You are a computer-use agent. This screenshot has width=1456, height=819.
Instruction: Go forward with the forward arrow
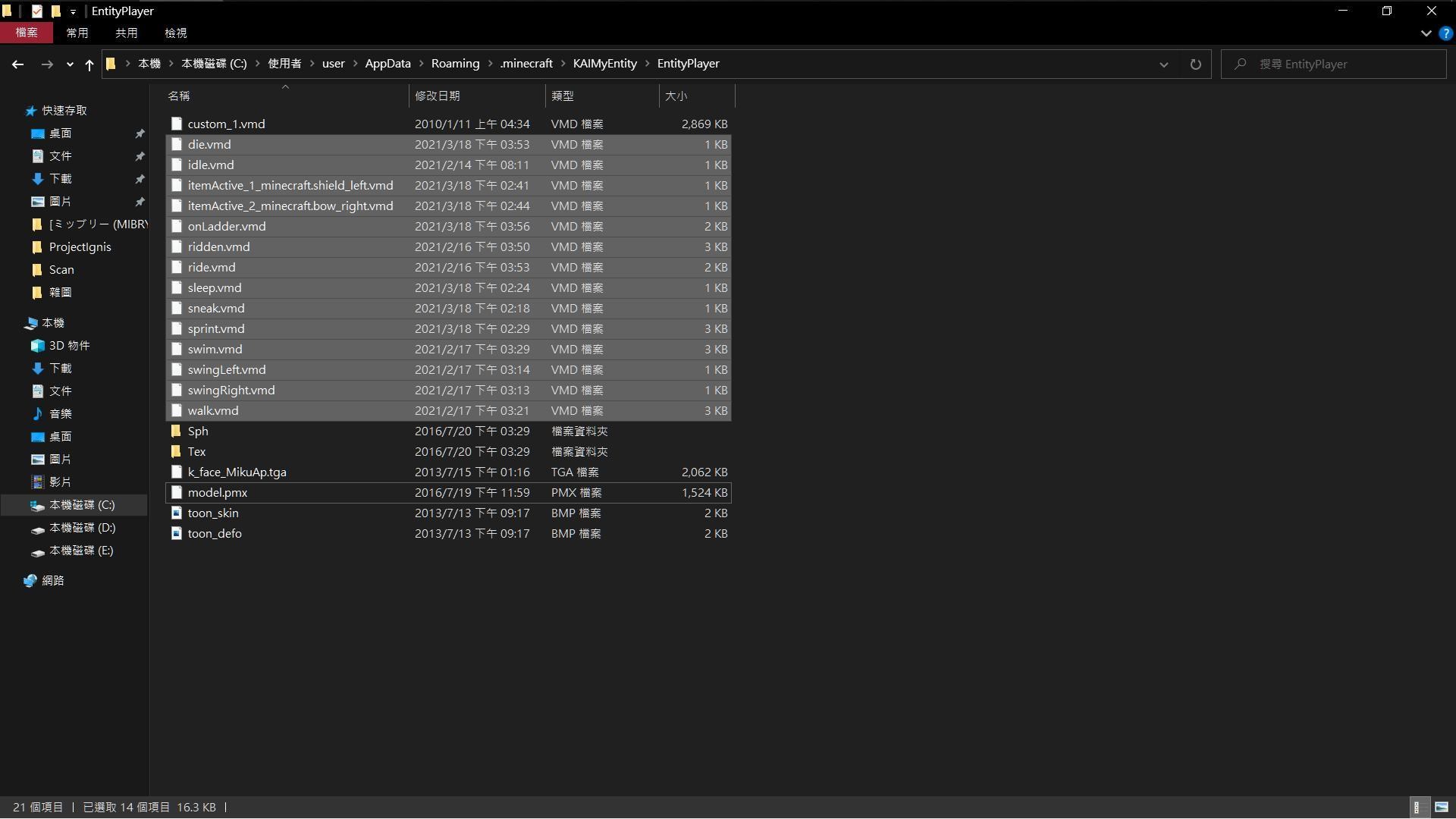pos(47,64)
